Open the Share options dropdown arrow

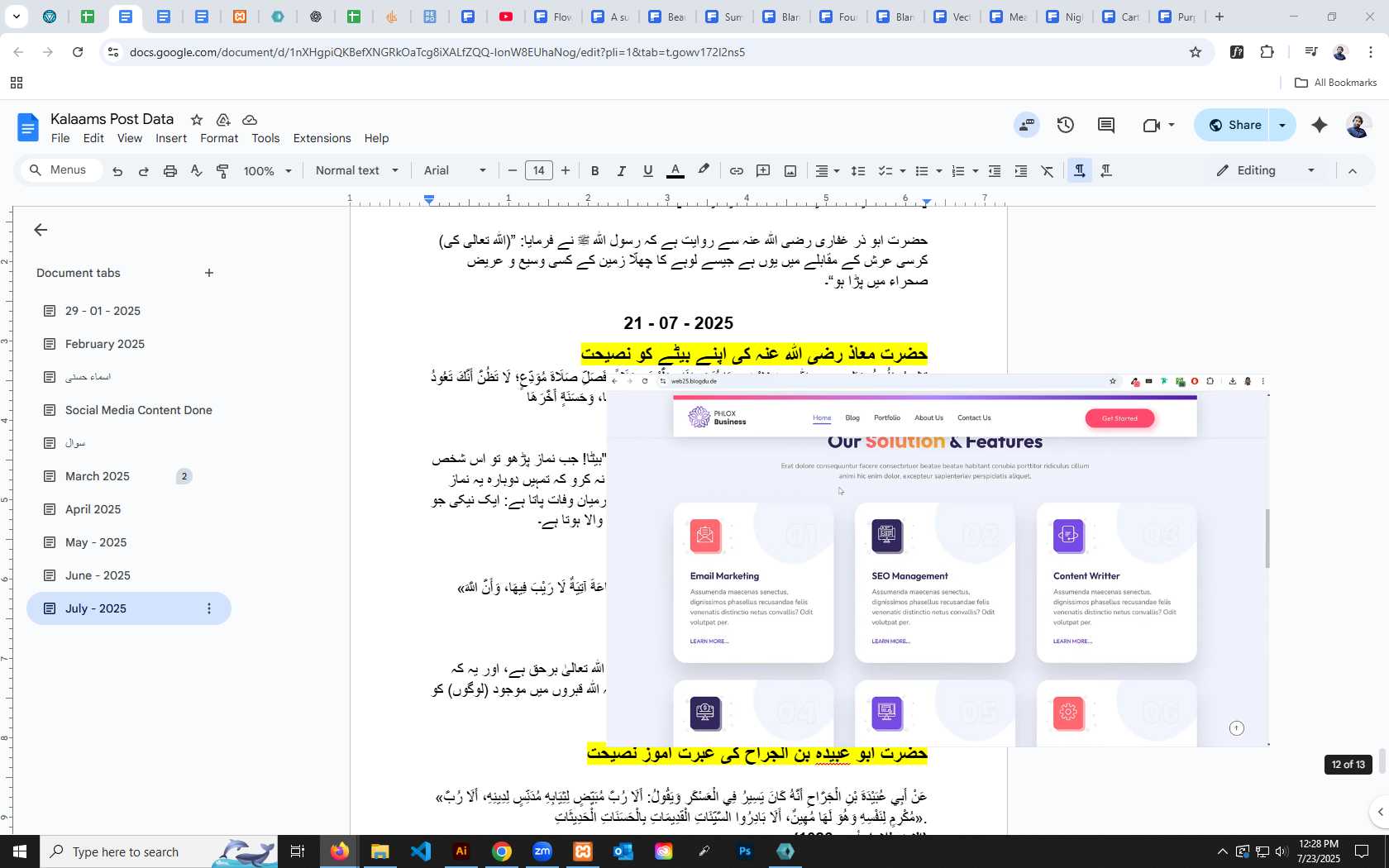[x=1282, y=125]
